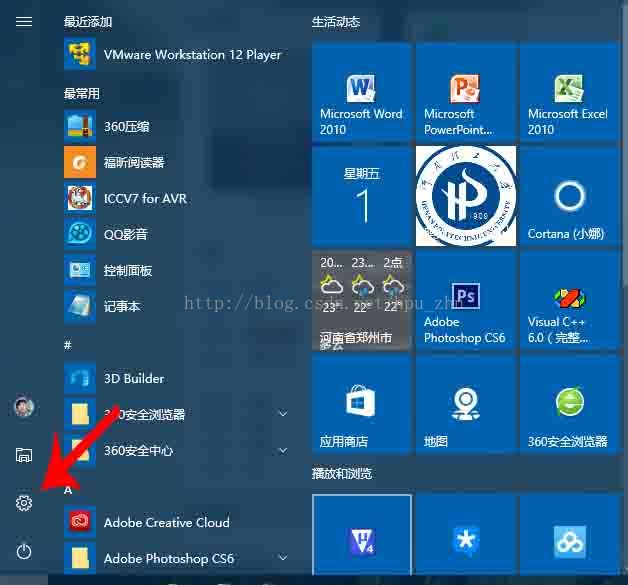Open the user account avatar
Image resolution: width=628 pixels, height=585 pixels.
[24, 407]
